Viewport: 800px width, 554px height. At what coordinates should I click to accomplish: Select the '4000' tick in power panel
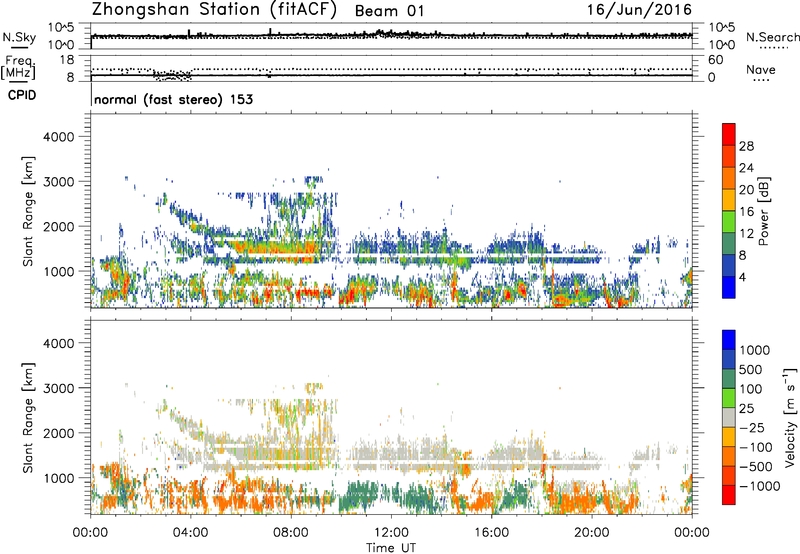tap(58, 137)
